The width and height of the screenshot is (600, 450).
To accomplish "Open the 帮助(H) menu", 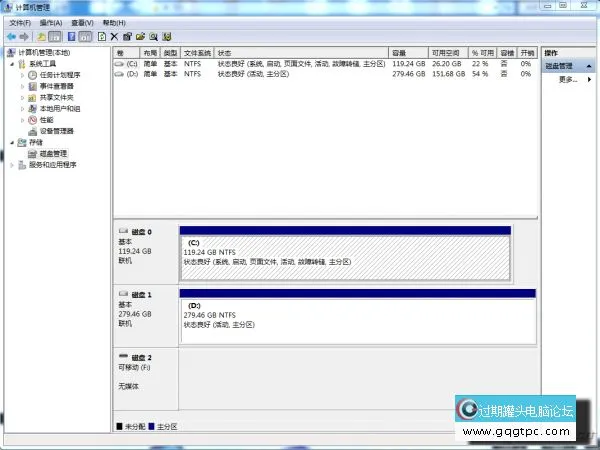I will pos(114,23).
